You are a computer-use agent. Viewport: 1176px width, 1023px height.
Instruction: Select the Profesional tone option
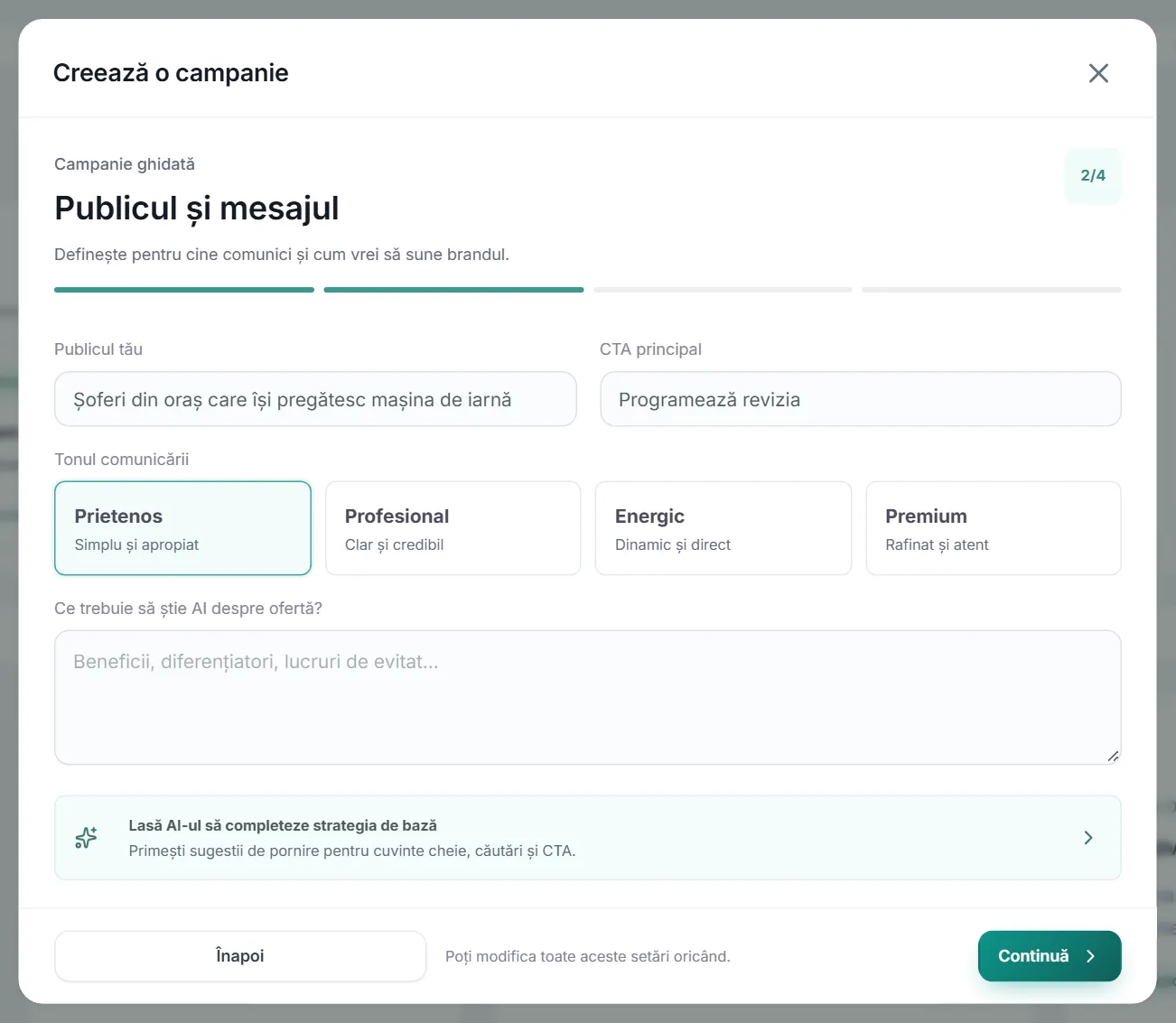pyautogui.click(x=453, y=528)
